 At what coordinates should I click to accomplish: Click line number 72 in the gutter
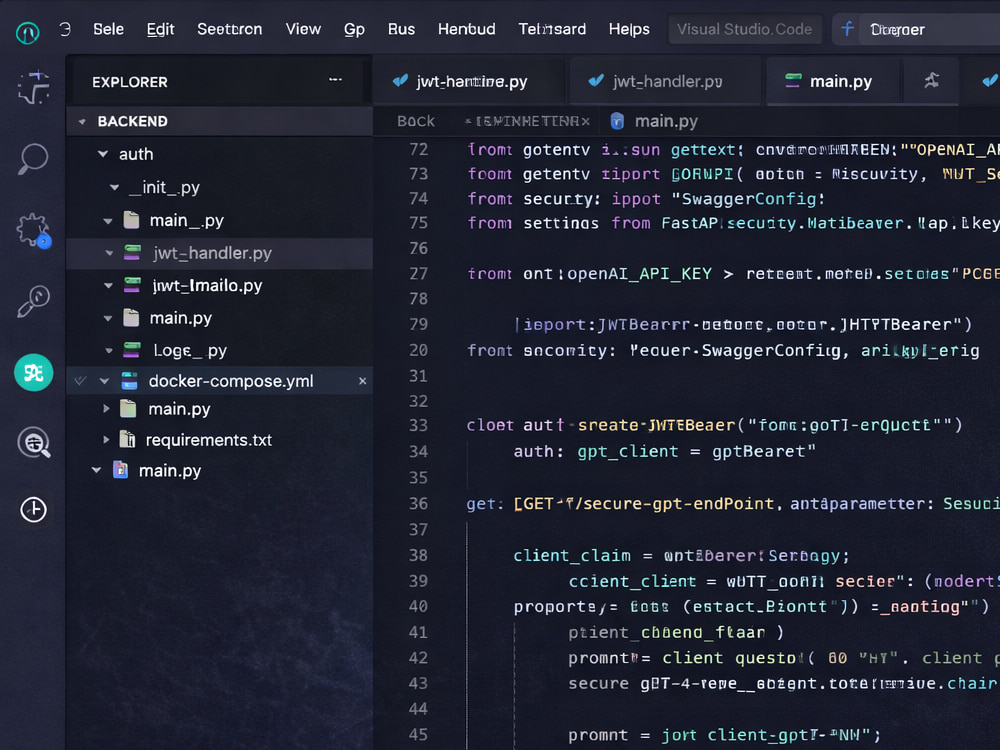pos(419,149)
